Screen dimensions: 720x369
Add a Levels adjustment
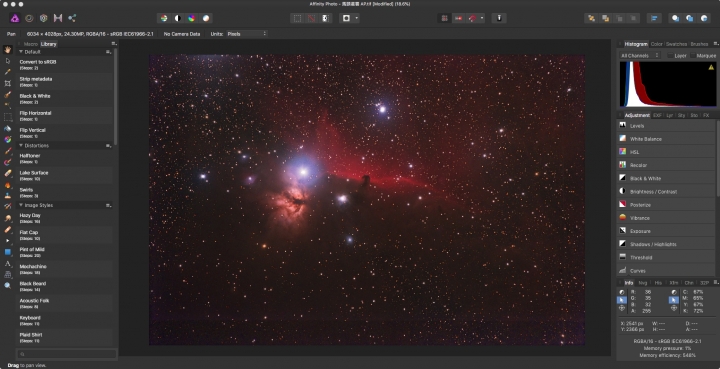click(x=665, y=125)
